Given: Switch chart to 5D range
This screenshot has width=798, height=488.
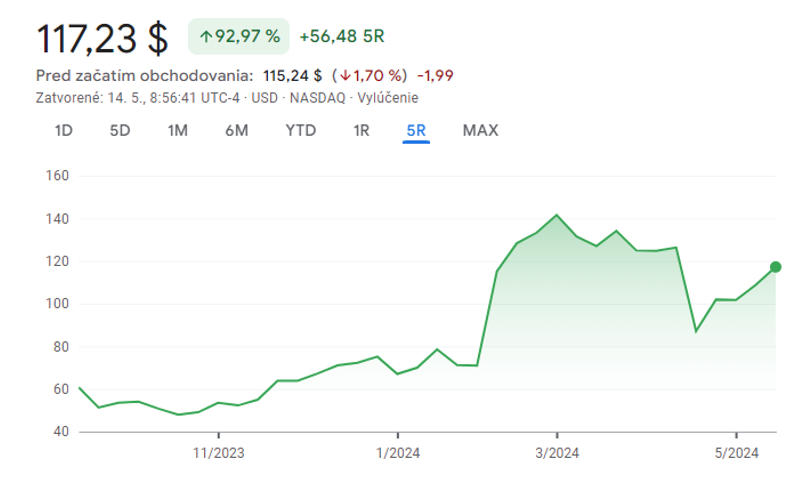Looking at the screenshot, I should [120, 130].
